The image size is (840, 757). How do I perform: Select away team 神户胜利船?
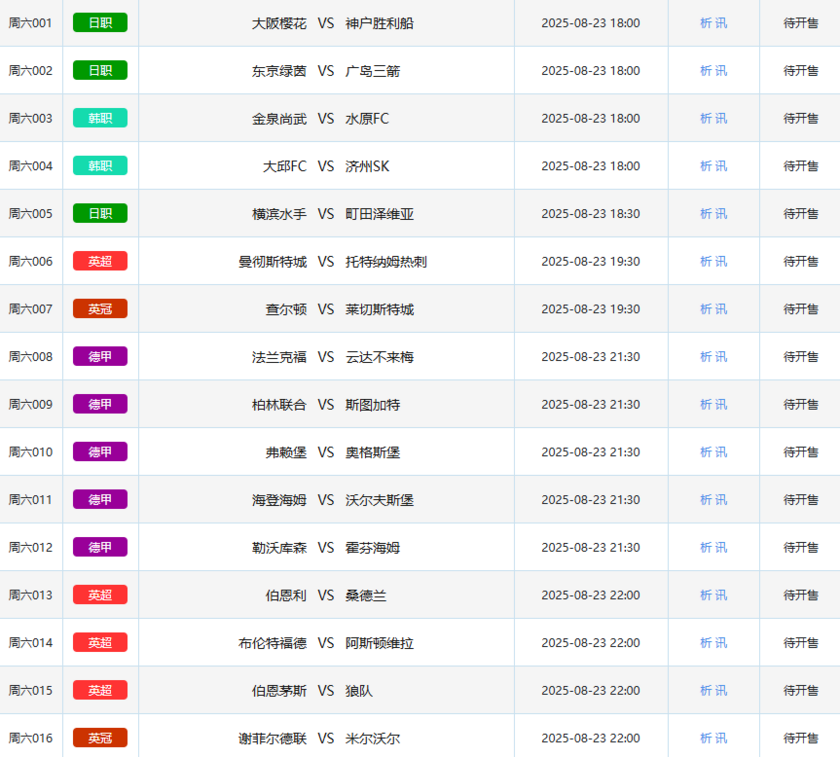click(379, 23)
